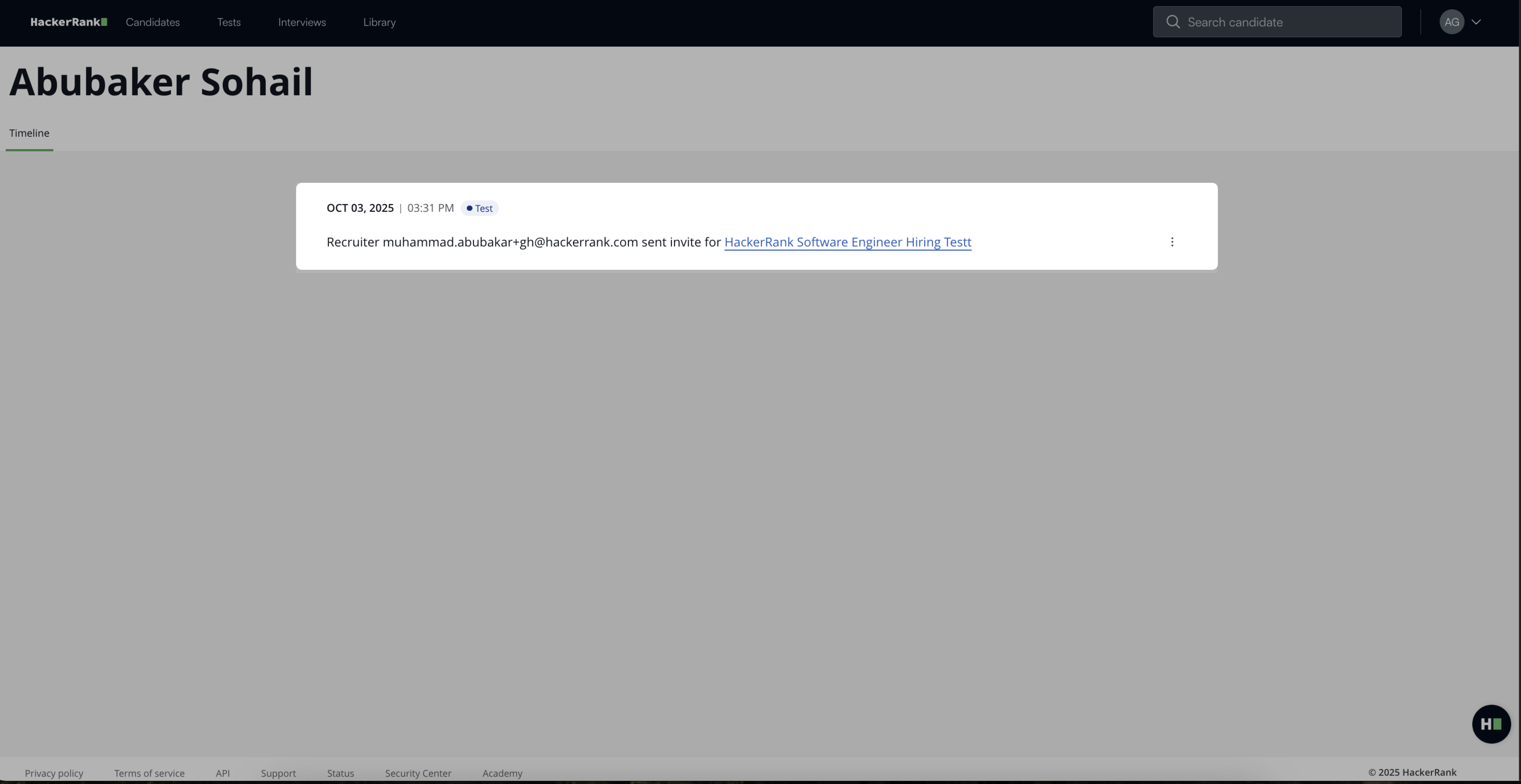
Task: Open the Privacy policy link
Action: 54,773
